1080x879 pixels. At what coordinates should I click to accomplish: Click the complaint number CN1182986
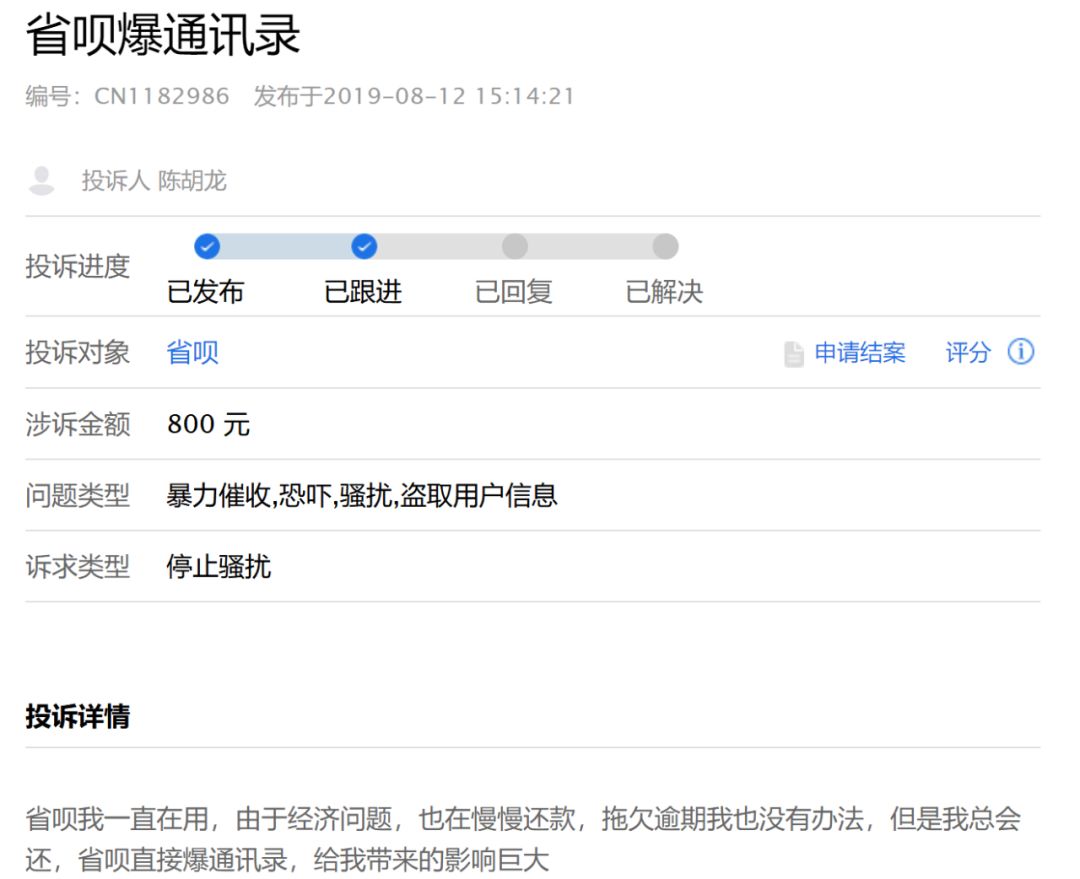[x=162, y=97]
